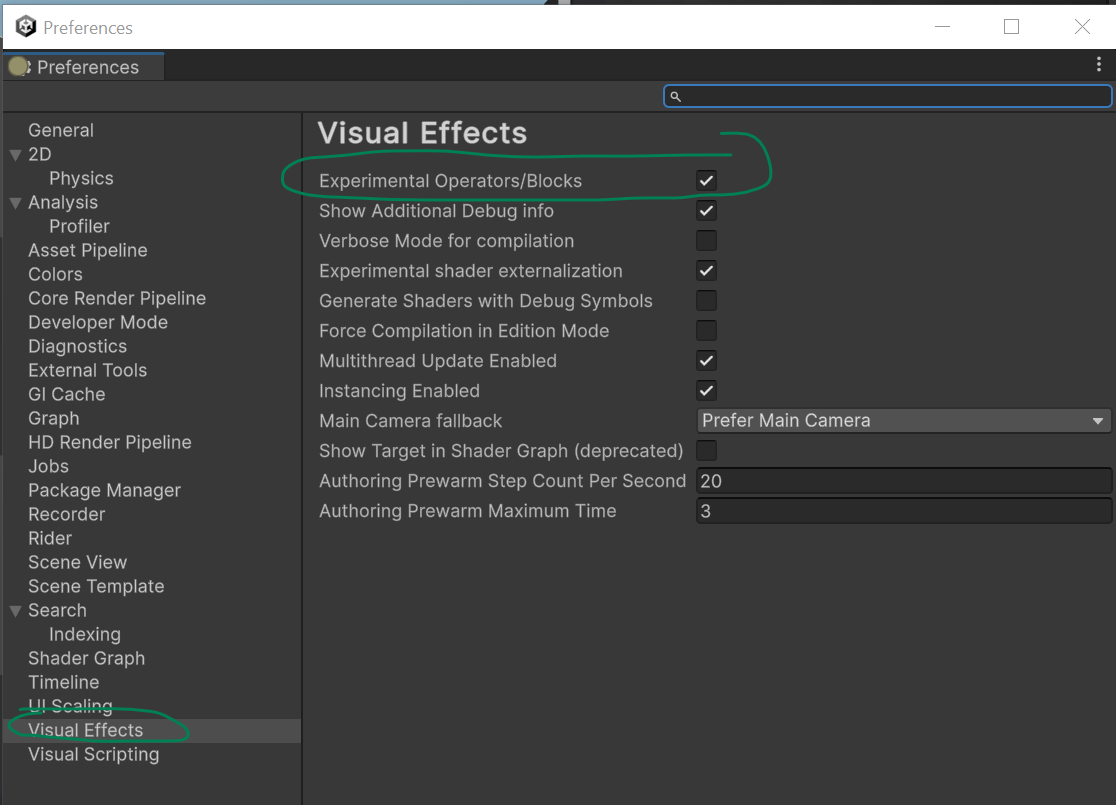This screenshot has height=805, width=1116.
Task: Disable Experimental Operators/Blocks
Action: (706, 180)
